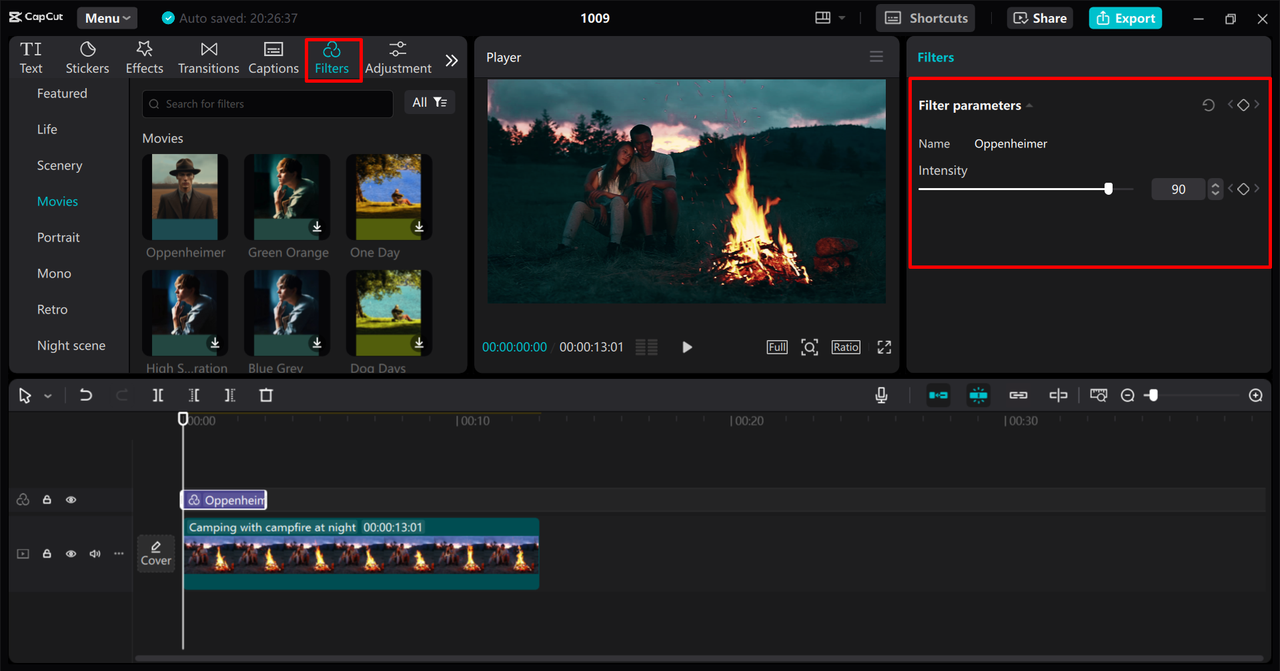Click the Full preview button

click(777, 347)
